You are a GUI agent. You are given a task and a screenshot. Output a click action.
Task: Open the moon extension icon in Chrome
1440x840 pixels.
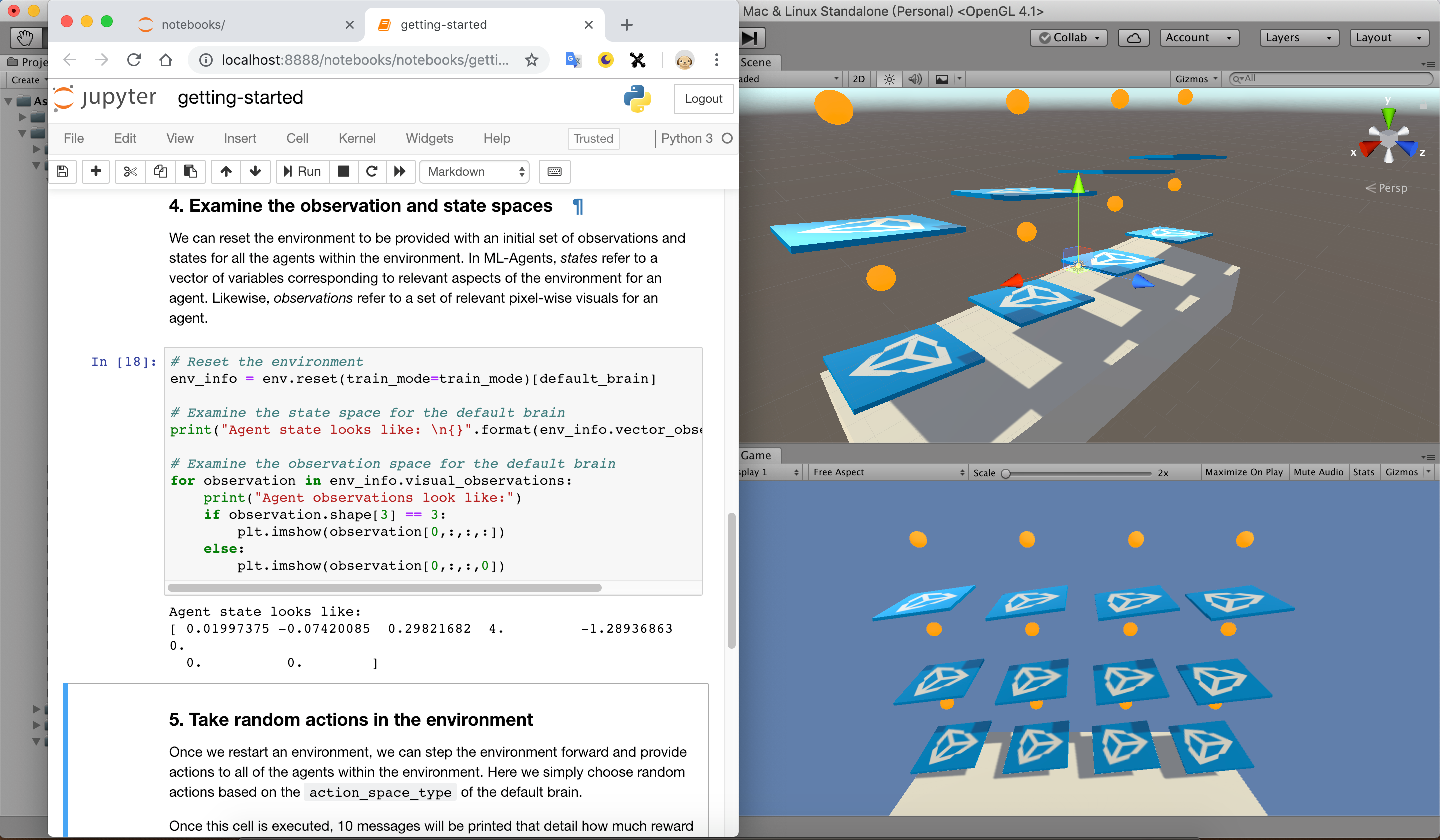(605, 60)
